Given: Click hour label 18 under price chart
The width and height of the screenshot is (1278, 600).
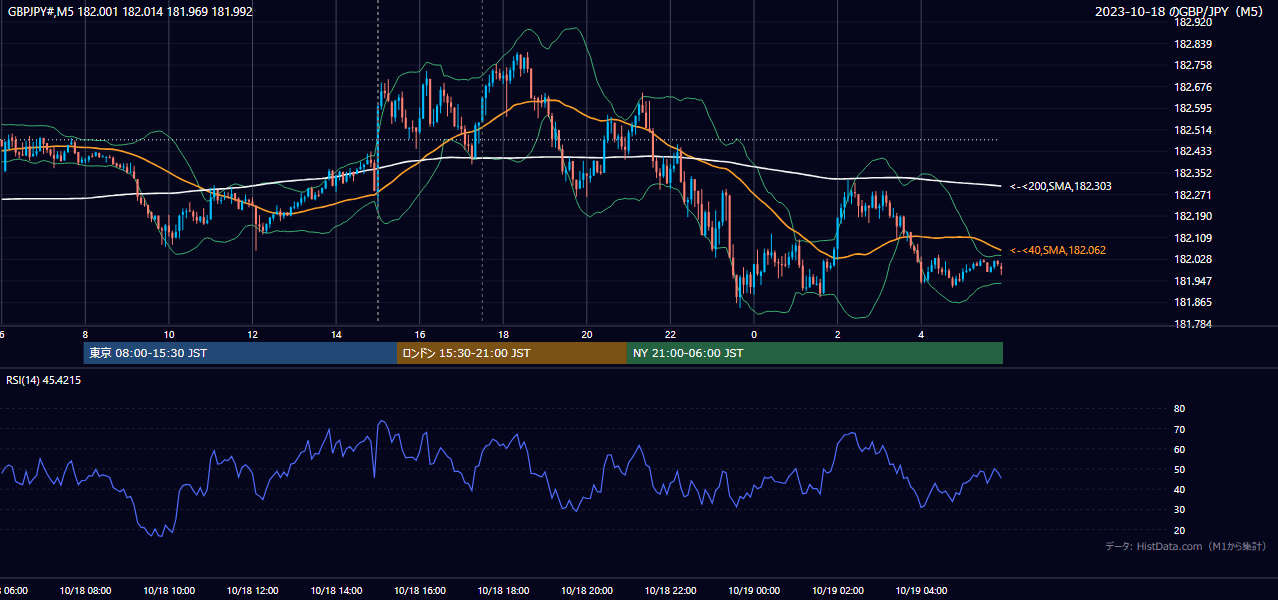Looking at the screenshot, I should pyautogui.click(x=503, y=334).
